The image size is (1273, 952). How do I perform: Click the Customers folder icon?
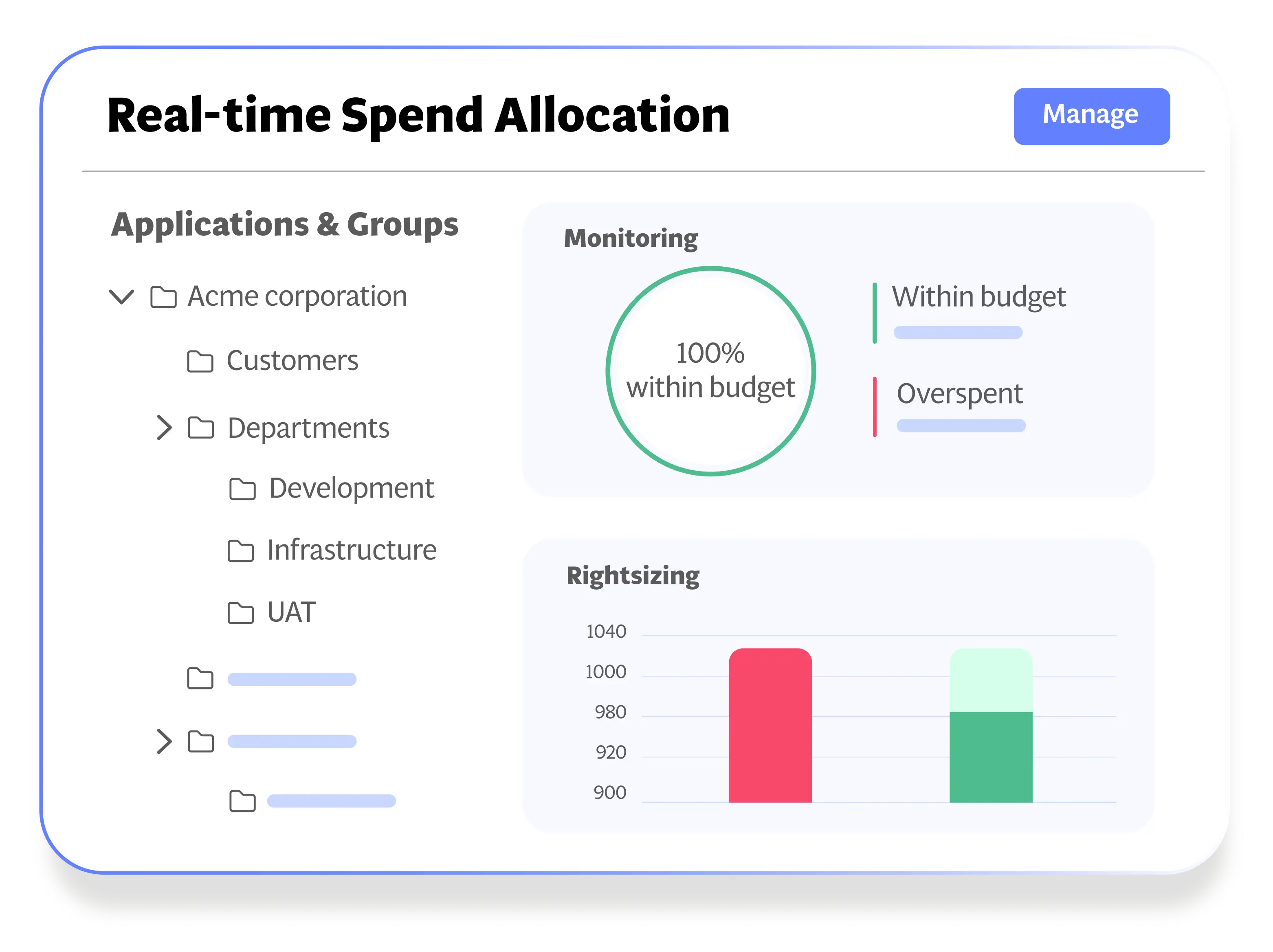click(x=200, y=361)
